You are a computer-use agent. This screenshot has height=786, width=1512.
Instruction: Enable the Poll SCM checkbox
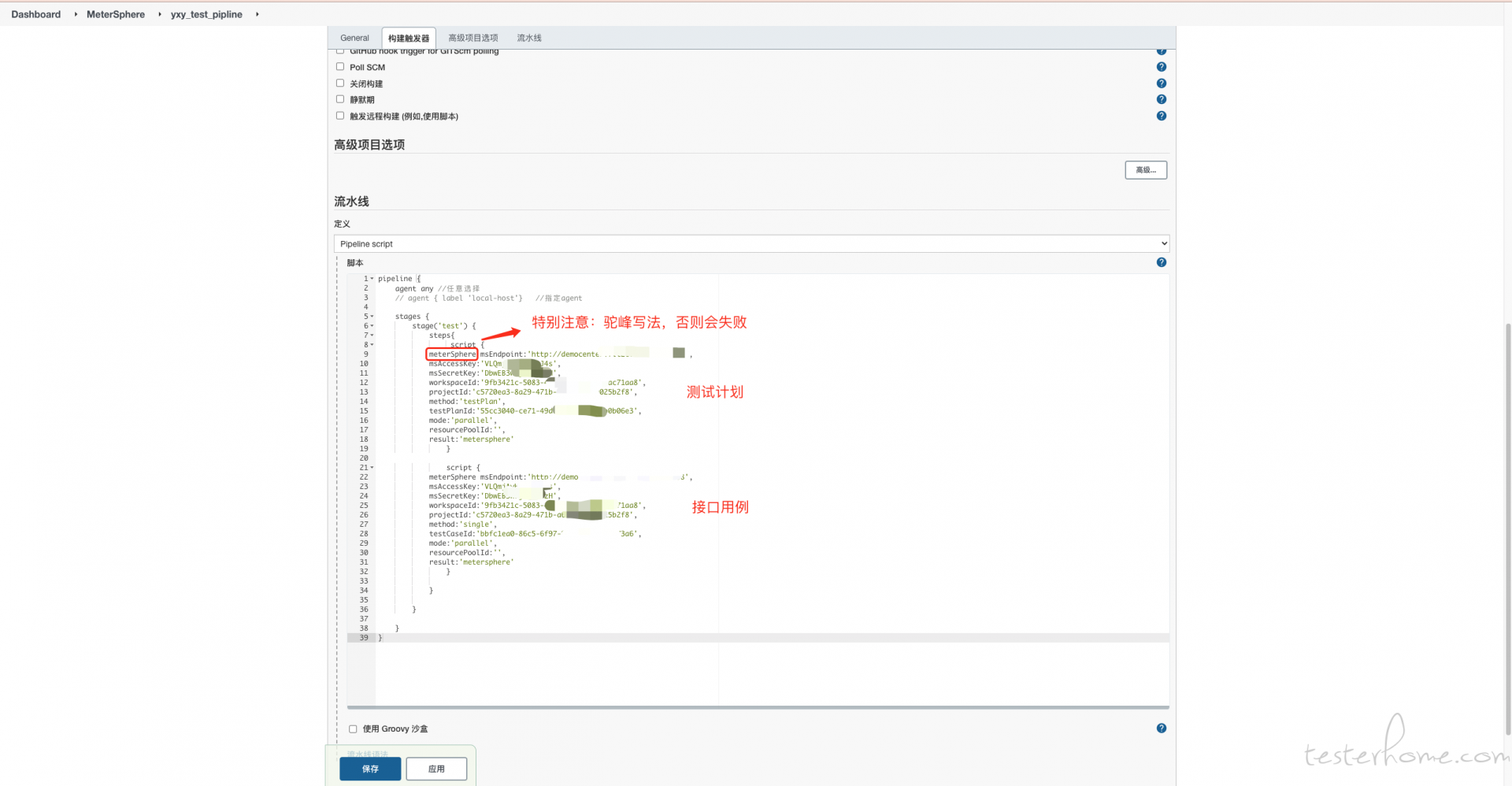(x=340, y=67)
